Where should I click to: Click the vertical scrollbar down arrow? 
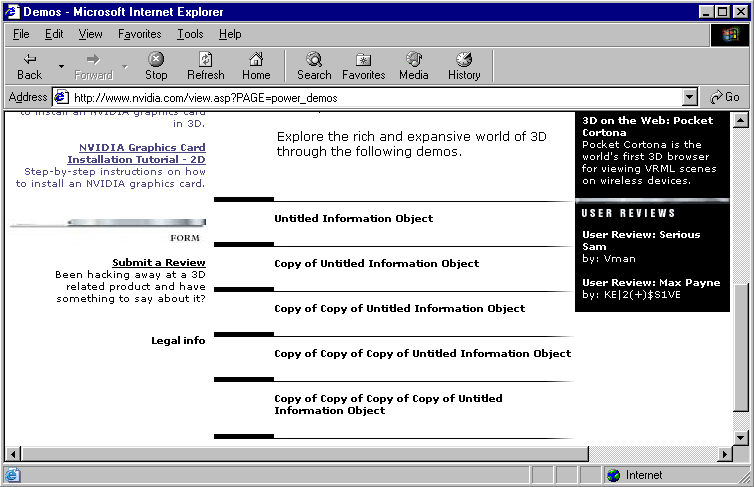coord(741,438)
